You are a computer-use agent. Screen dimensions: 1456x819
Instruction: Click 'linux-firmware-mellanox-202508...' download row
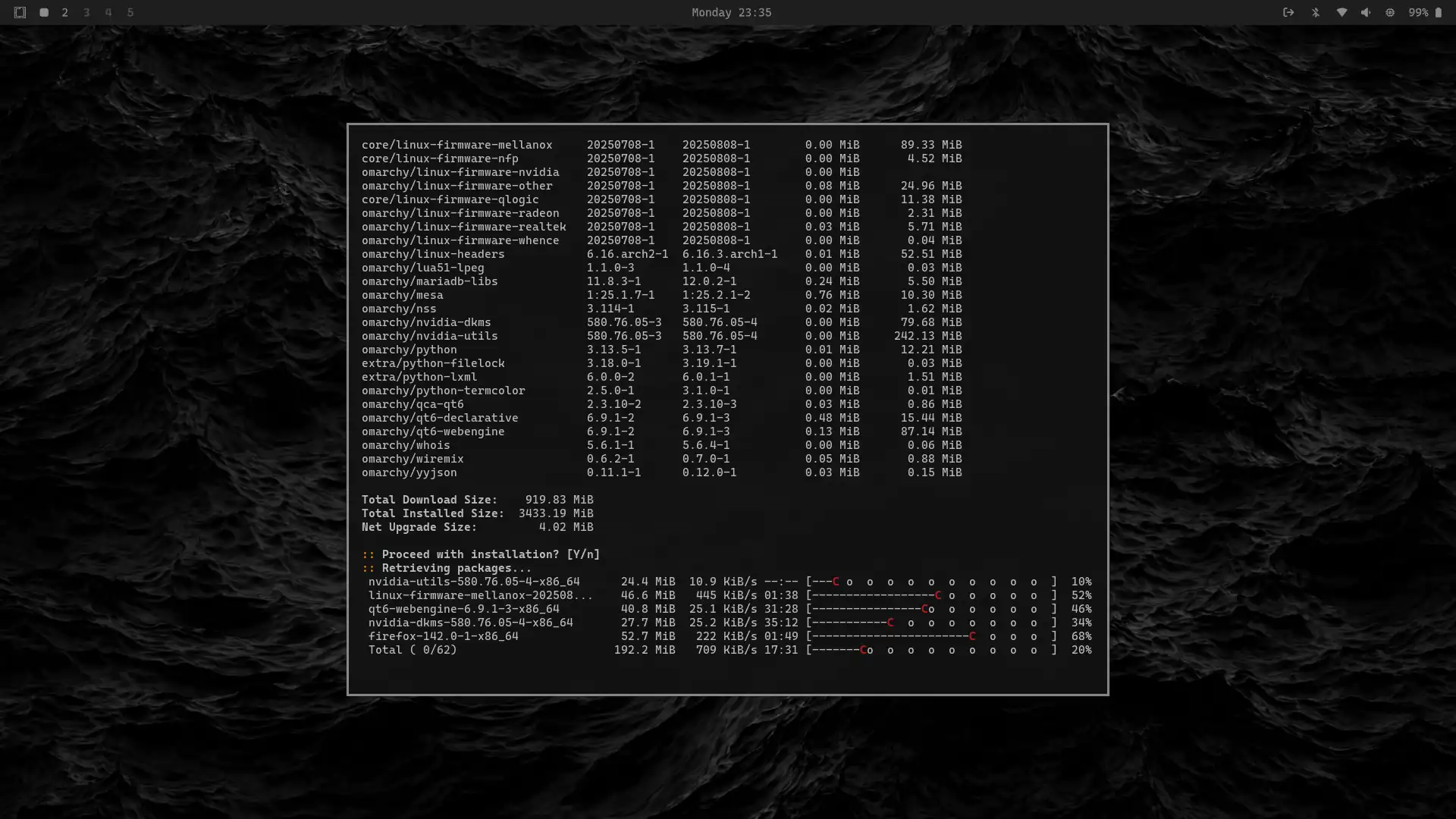pyautogui.click(x=730, y=595)
